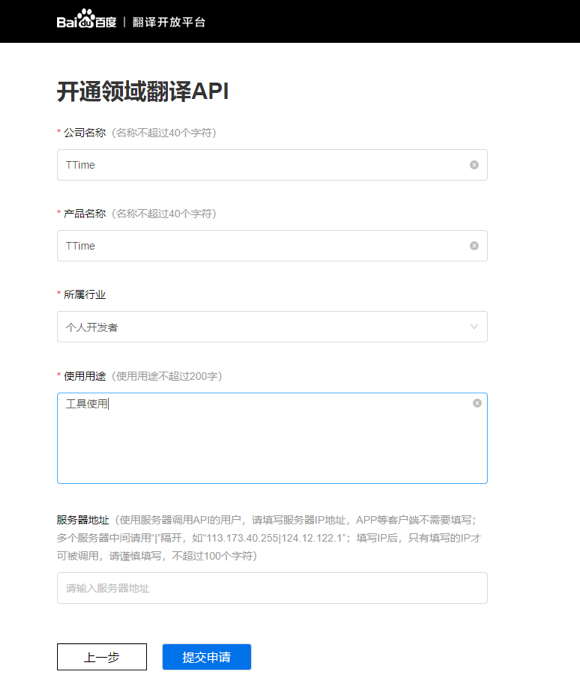Click the Baidu logo in header
The width and height of the screenshot is (580, 681).
tap(86, 20)
